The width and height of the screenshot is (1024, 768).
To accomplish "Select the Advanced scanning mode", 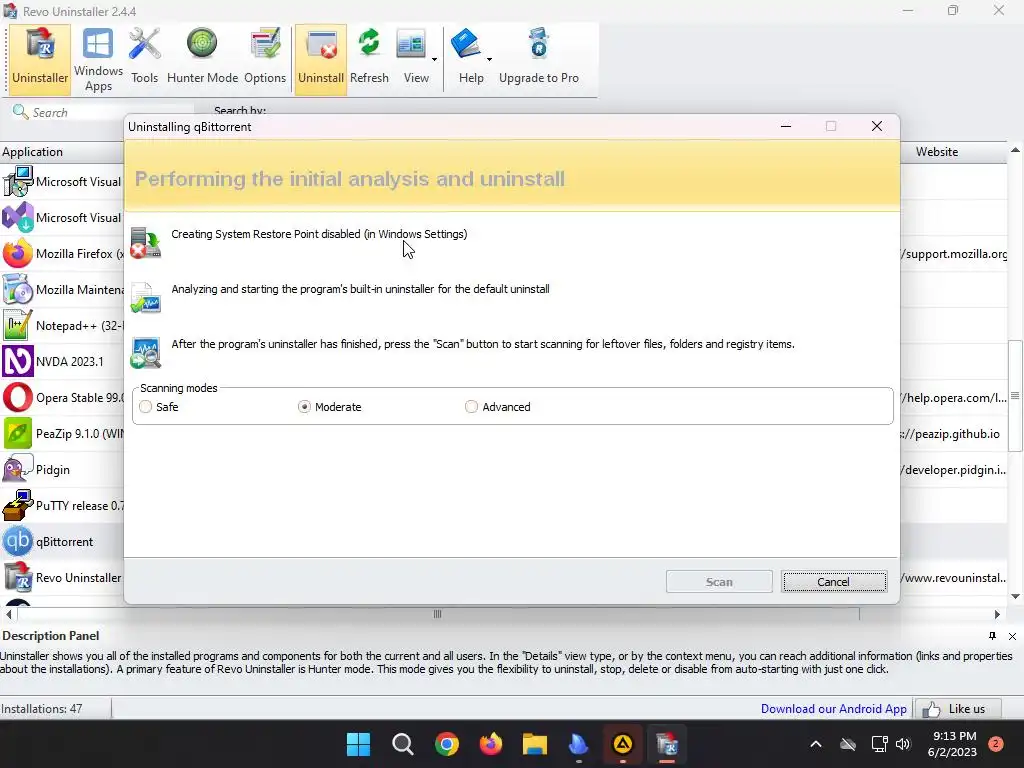I will click(x=472, y=407).
